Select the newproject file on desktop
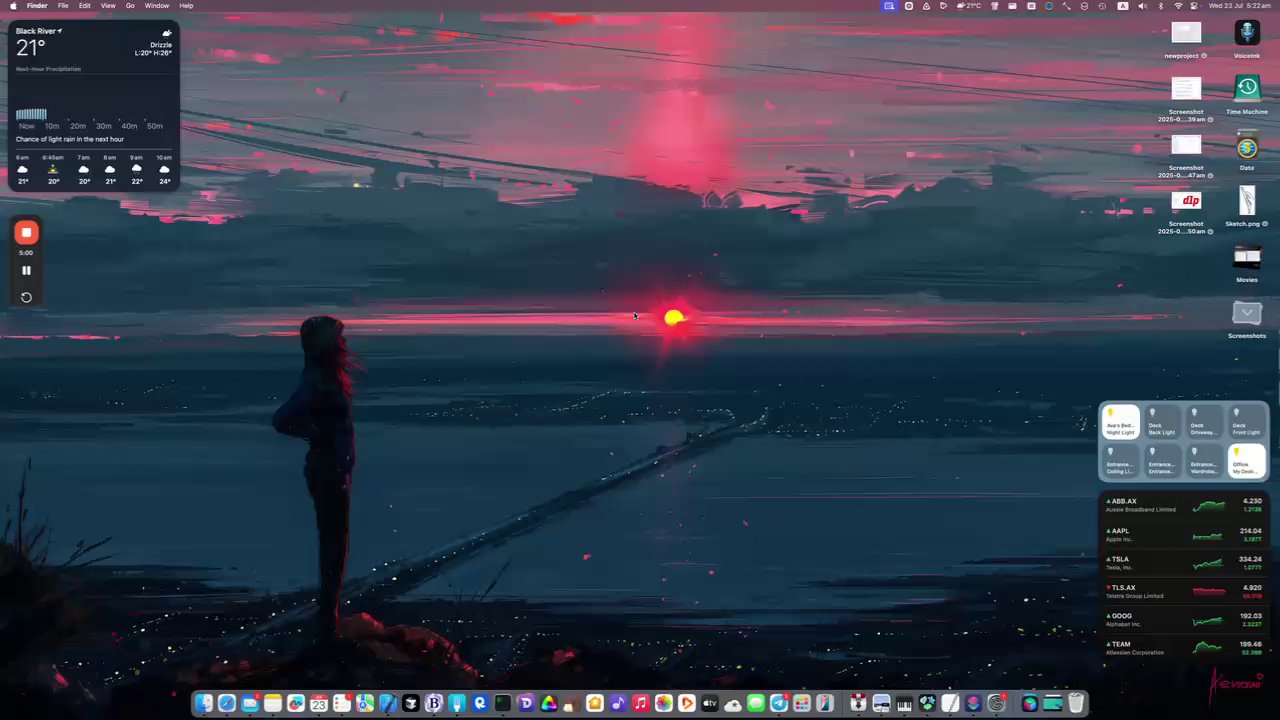 click(x=1186, y=38)
